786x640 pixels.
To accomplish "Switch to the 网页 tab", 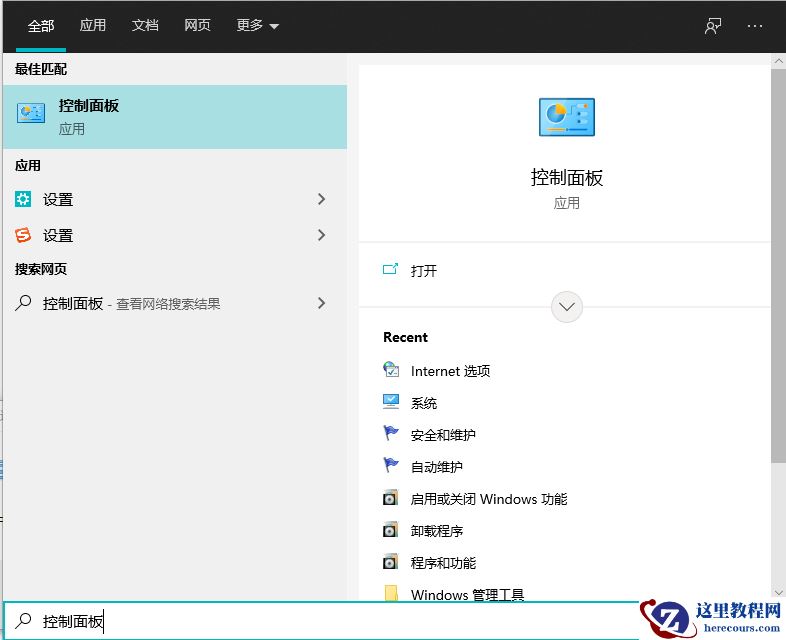I will point(197,25).
